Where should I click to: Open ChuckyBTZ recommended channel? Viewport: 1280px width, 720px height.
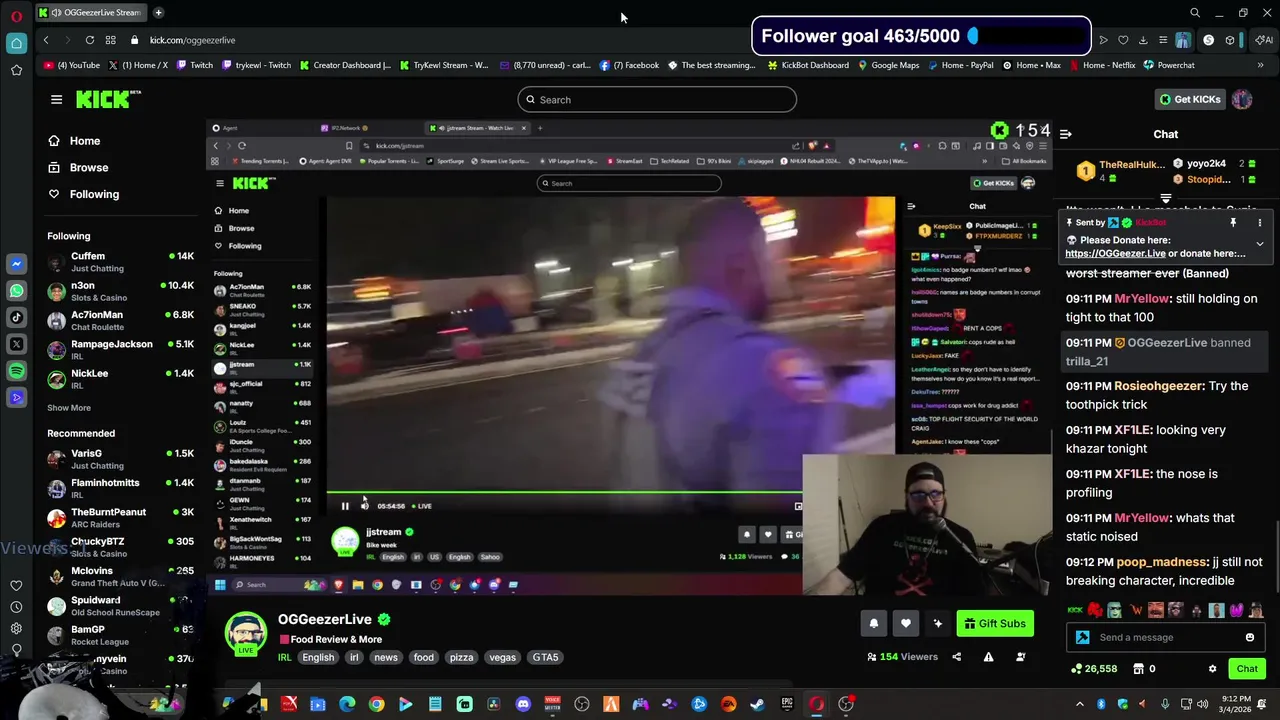[x=120, y=546]
